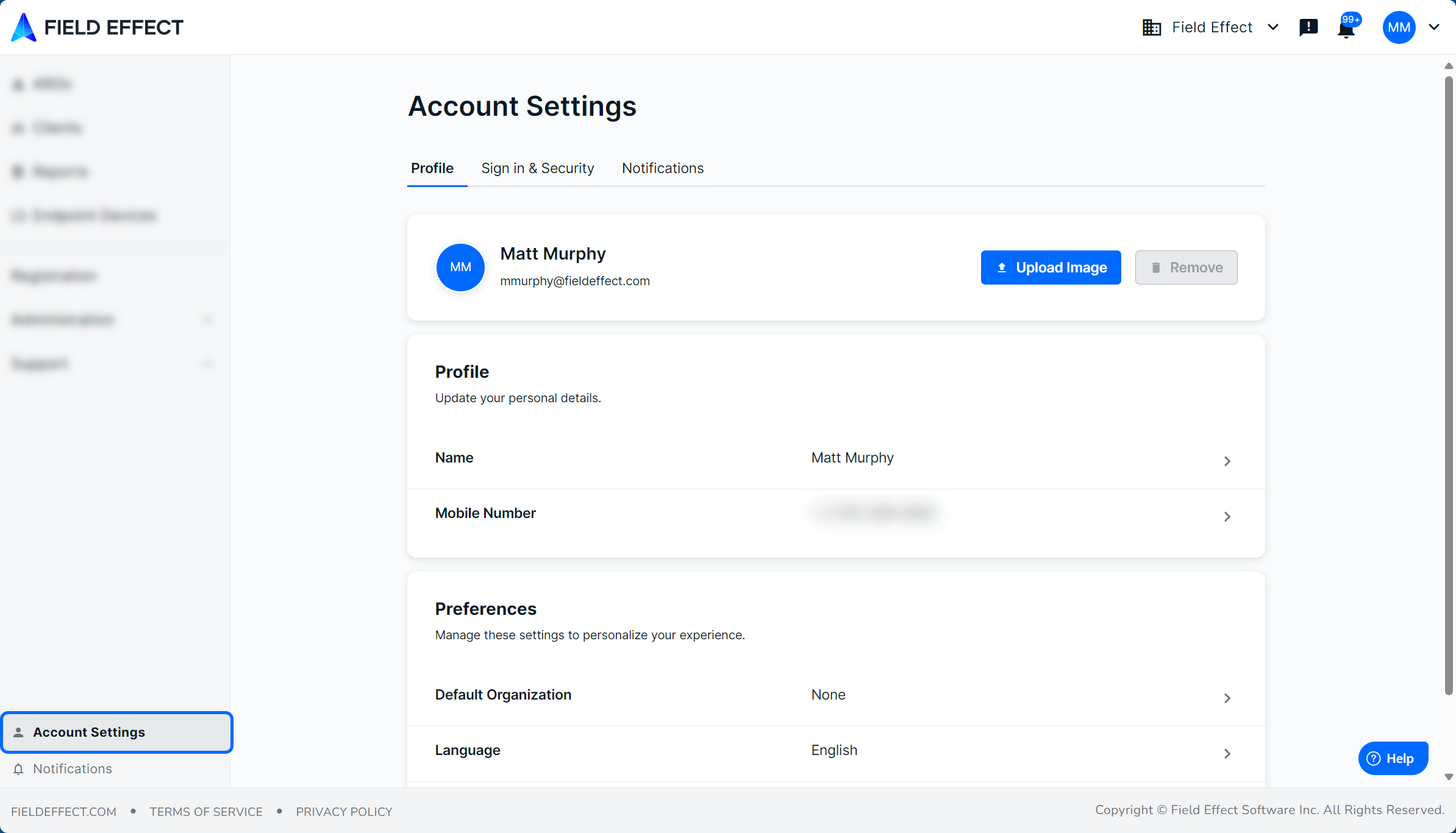Click the Upload Image button
The height and width of the screenshot is (833, 1456).
[x=1051, y=268]
